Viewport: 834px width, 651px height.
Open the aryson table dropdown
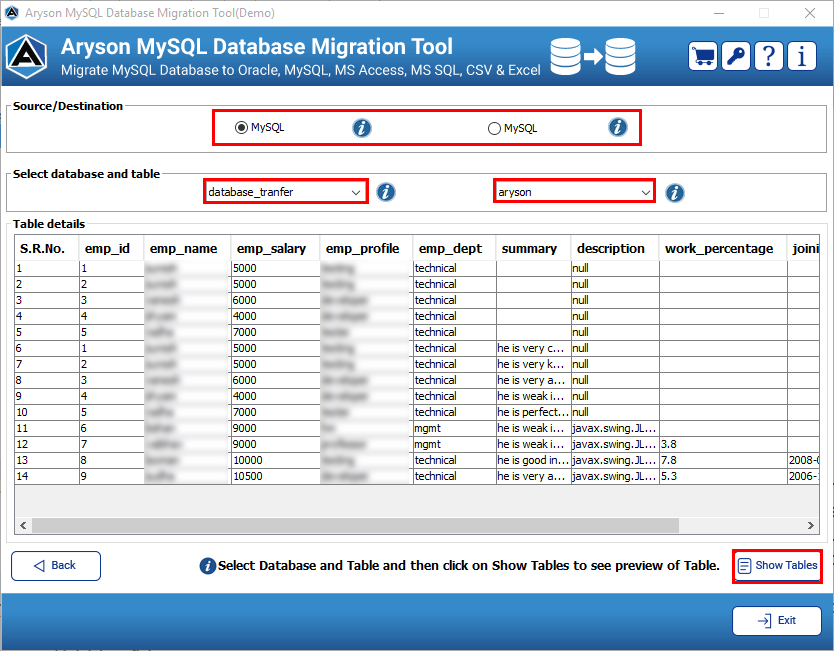click(574, 192)
